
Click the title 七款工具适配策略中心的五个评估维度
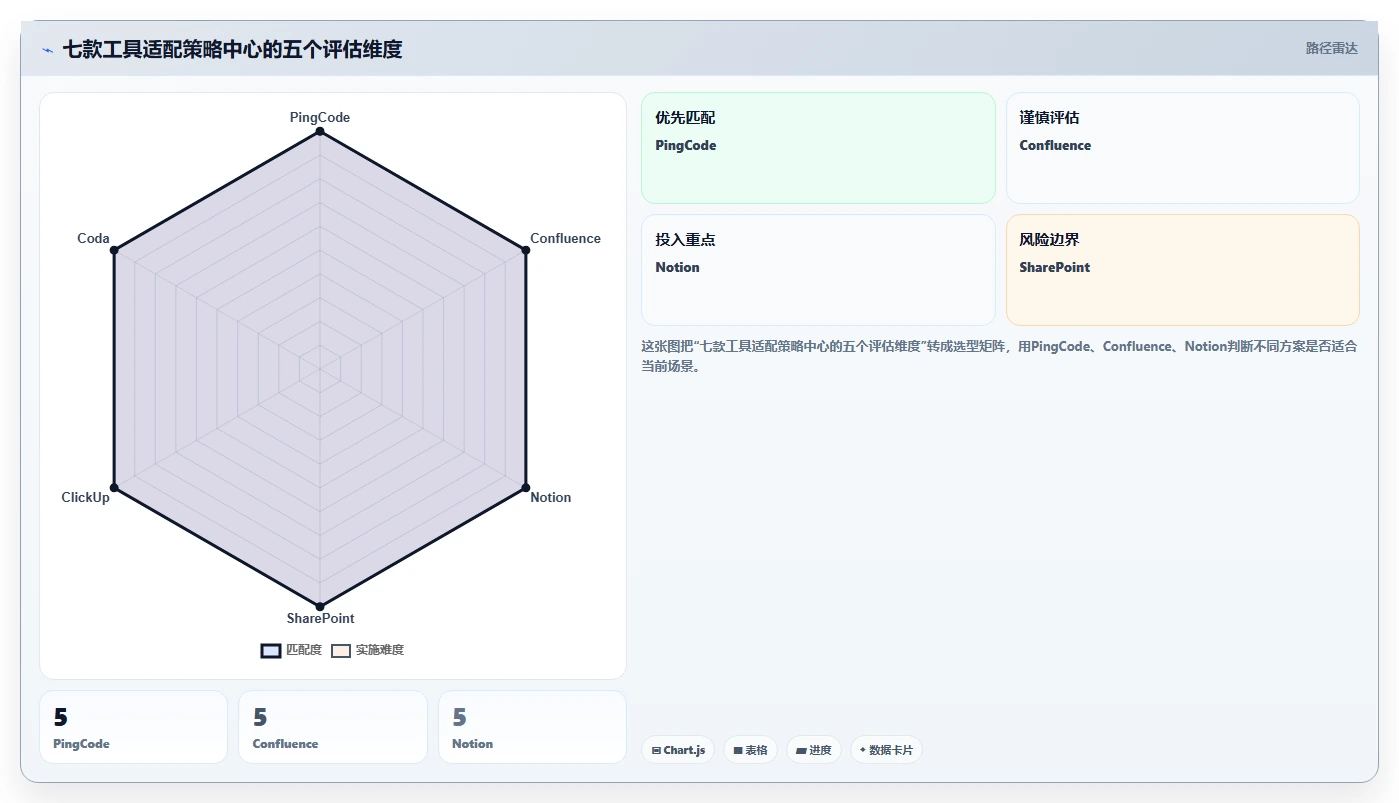[x=233, y=49]
